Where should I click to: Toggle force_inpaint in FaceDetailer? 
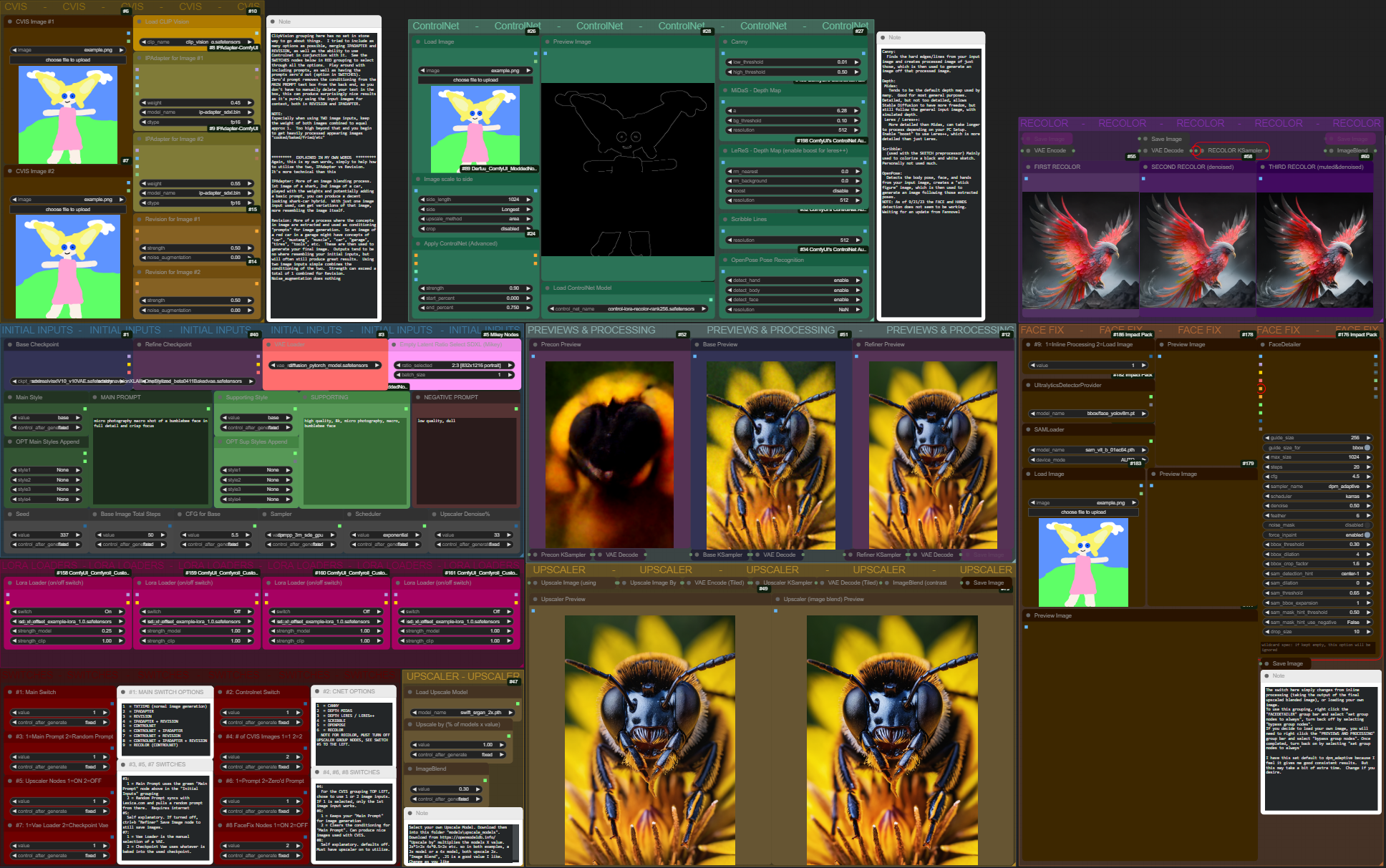(x=1367, y=535)
